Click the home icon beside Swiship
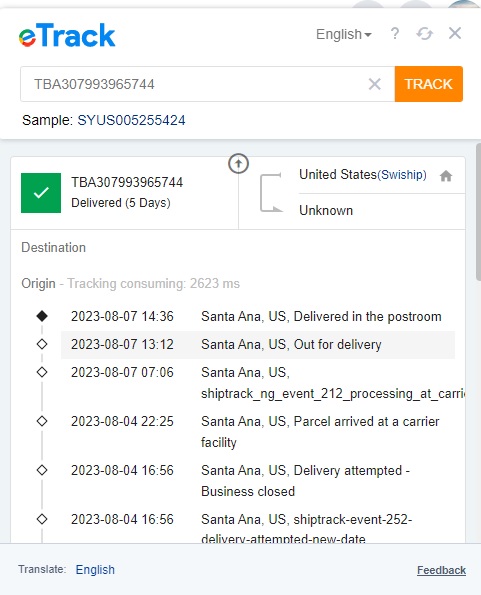 pyautogui.click(x=446, y=176)
